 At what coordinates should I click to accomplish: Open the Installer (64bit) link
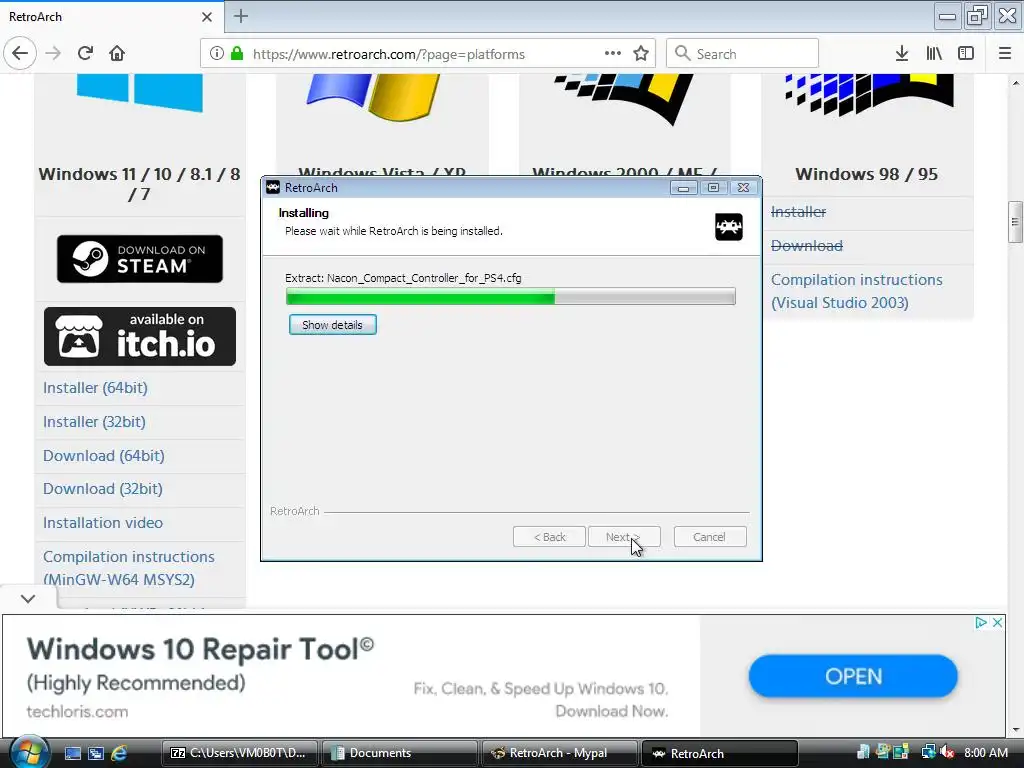[x=95, y=388]
